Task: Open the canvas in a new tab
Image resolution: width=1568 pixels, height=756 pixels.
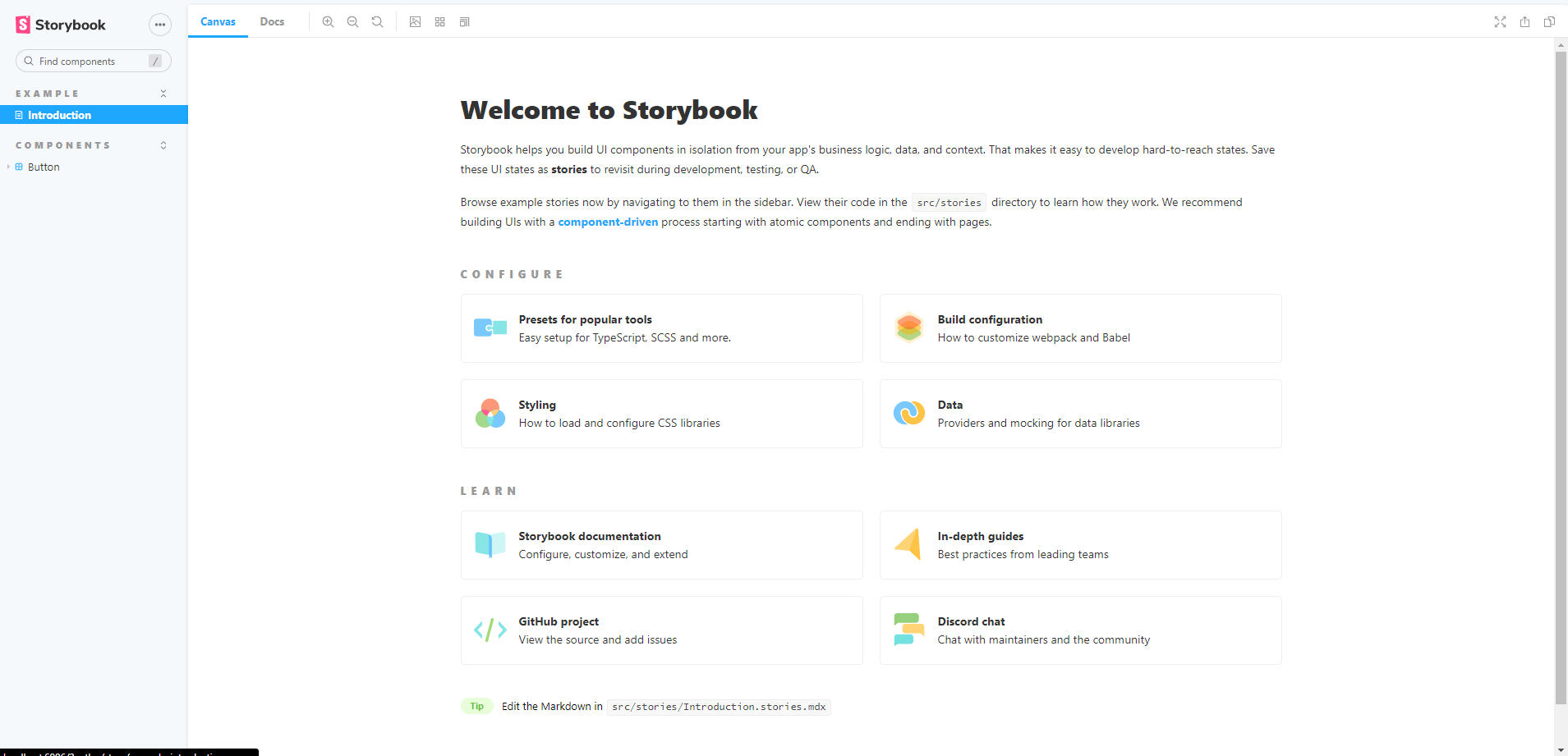Action: pos(1525,22)
